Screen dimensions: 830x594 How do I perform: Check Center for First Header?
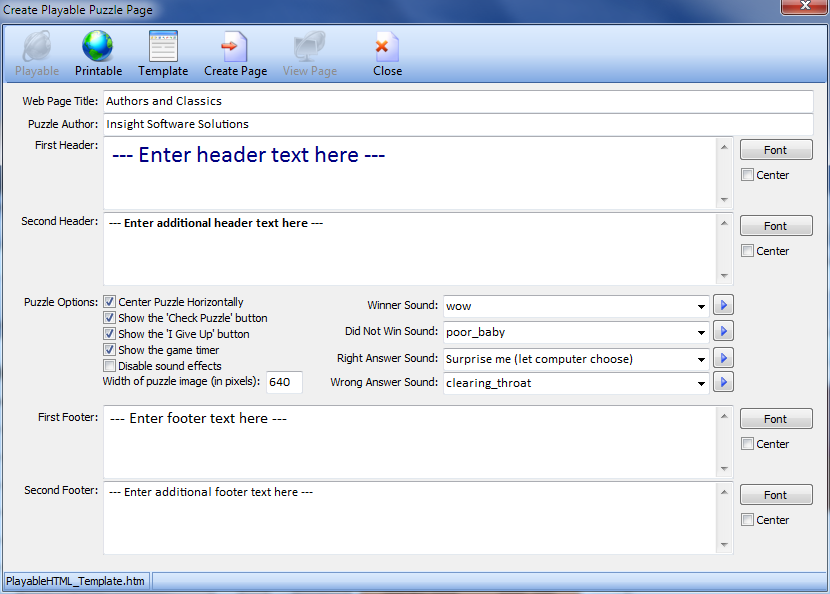click(x=747, y=175)
